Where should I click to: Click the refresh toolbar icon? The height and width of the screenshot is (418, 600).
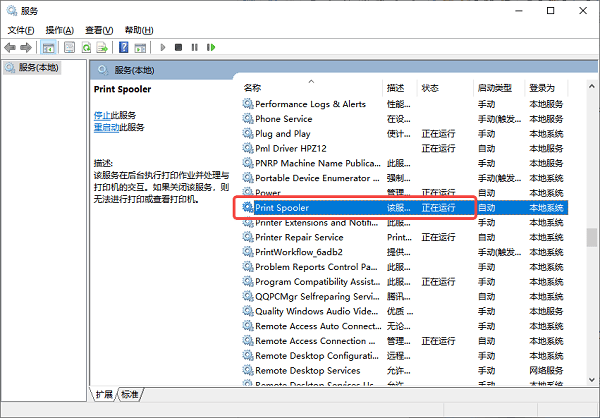[87, 47]
